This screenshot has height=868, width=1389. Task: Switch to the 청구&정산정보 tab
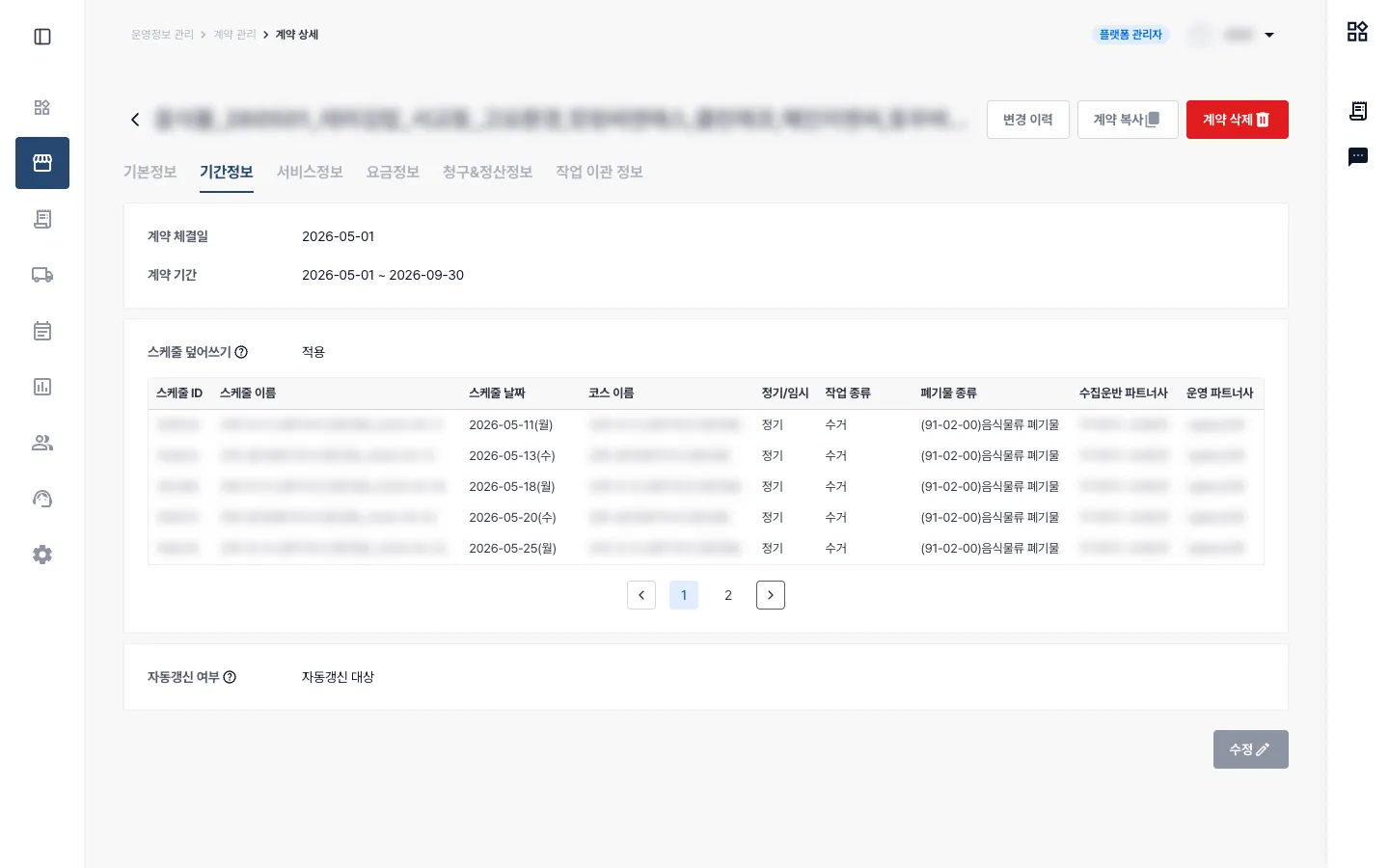pos(487,172)
